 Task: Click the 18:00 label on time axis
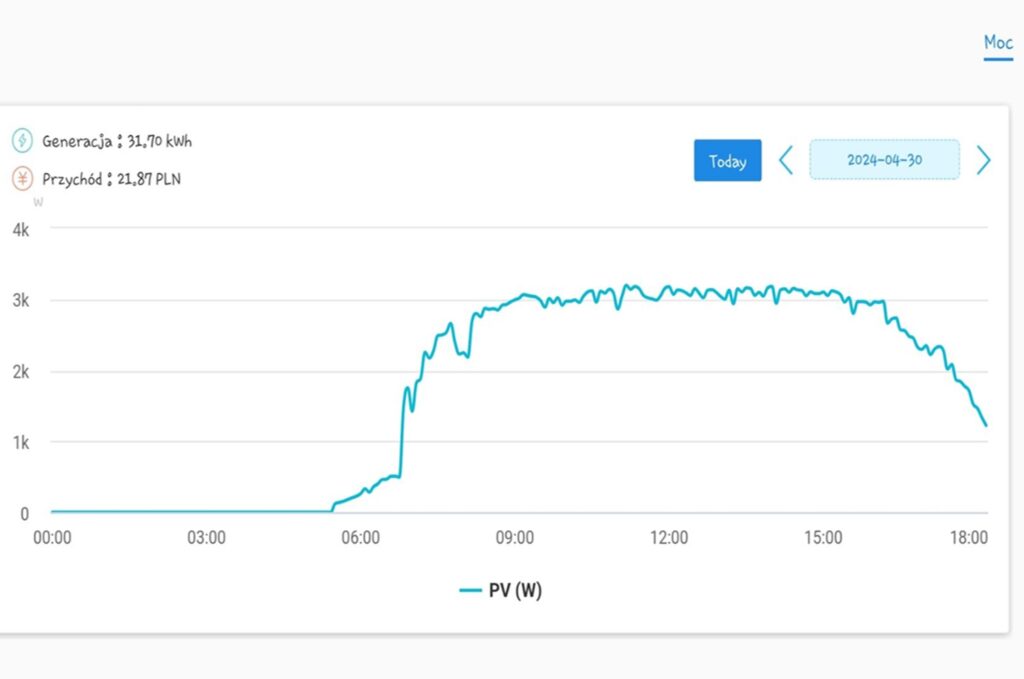pyautogui.click(x=969, y=538)
